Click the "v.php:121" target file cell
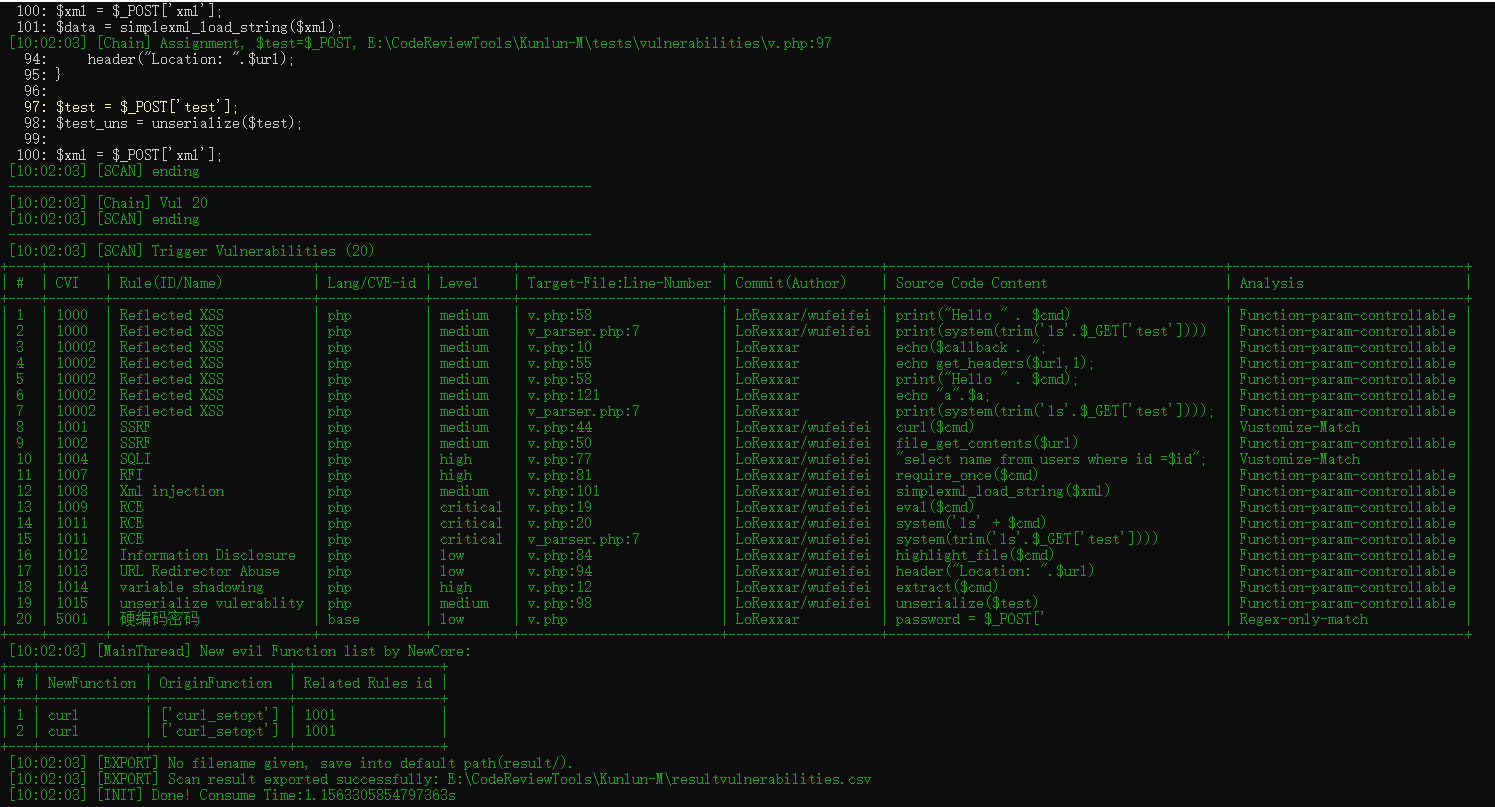The width and height of the screenshot is (1495, 807). pos(563,395)
